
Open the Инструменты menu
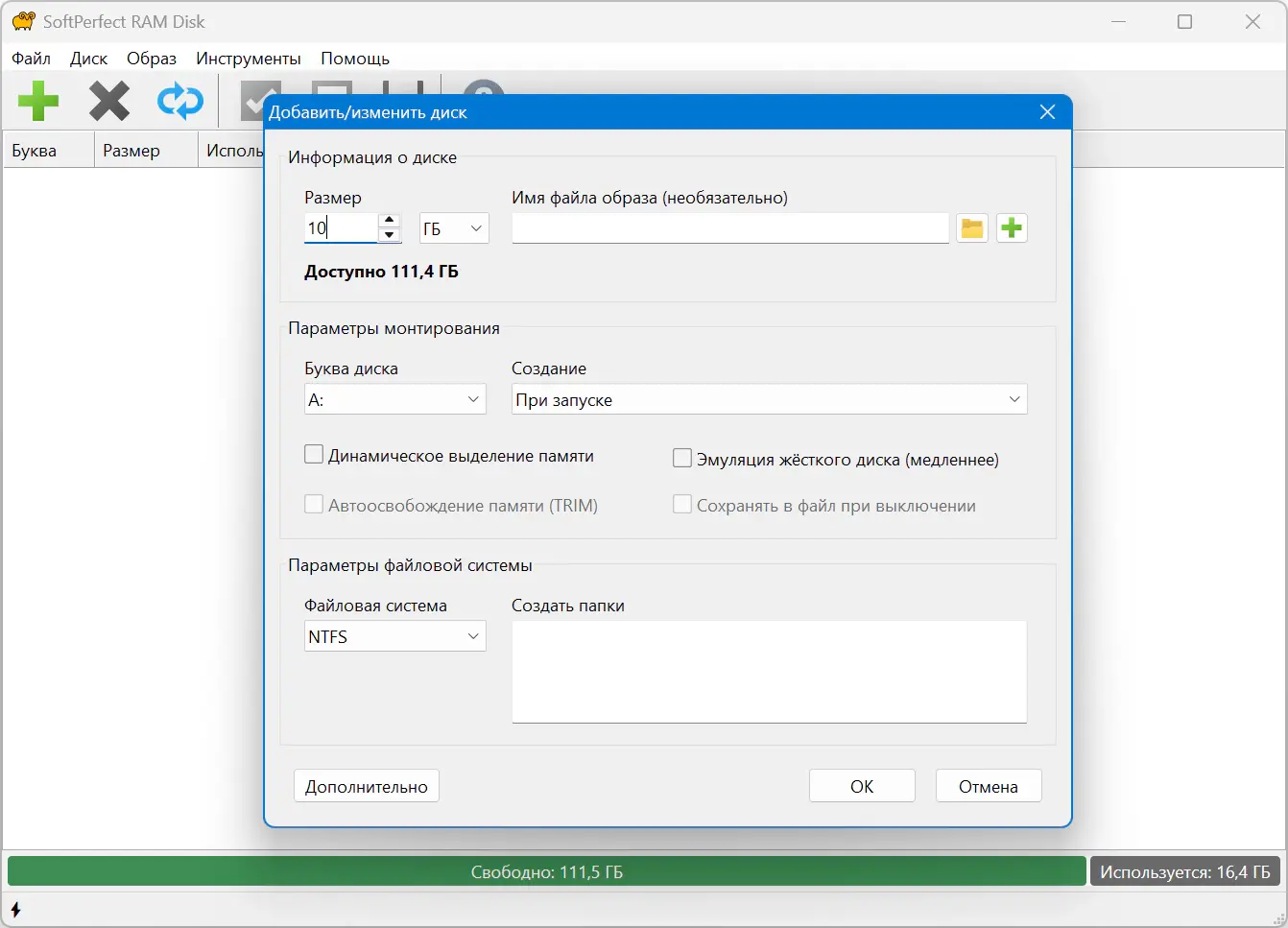[249, 59]
